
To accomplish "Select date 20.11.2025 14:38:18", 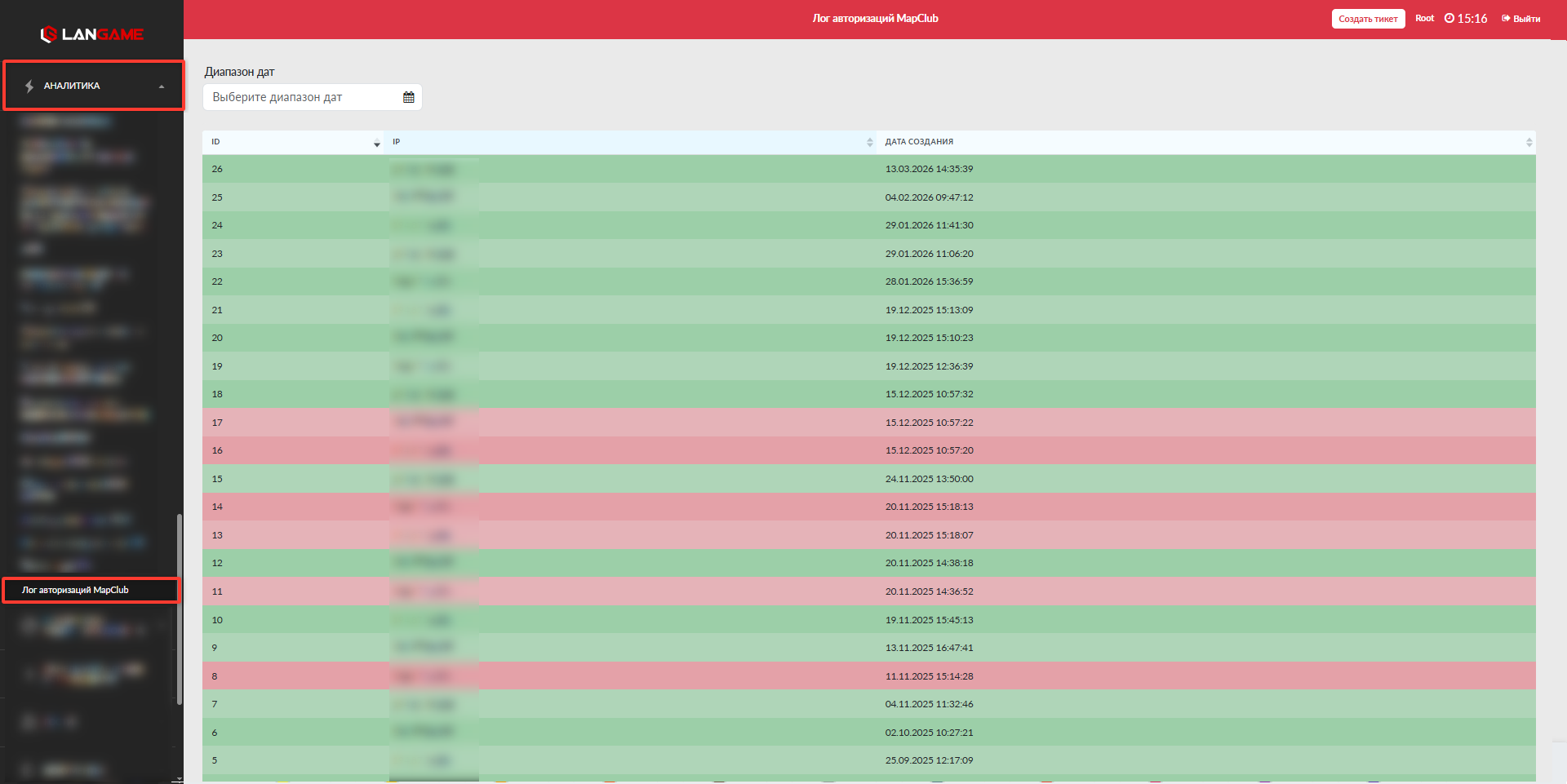I will (x=929, y=563).
